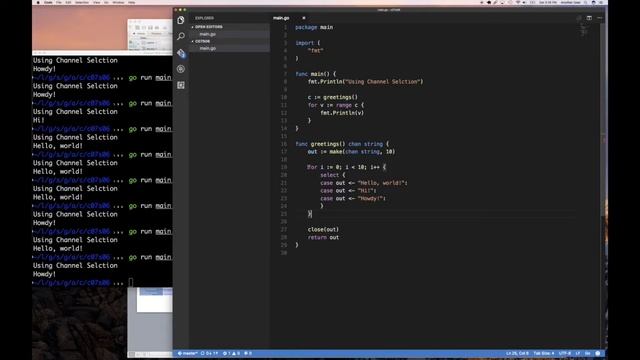Click the feedback smiley icon in status bar
This screenshot has width=640, height=360.
598,353
